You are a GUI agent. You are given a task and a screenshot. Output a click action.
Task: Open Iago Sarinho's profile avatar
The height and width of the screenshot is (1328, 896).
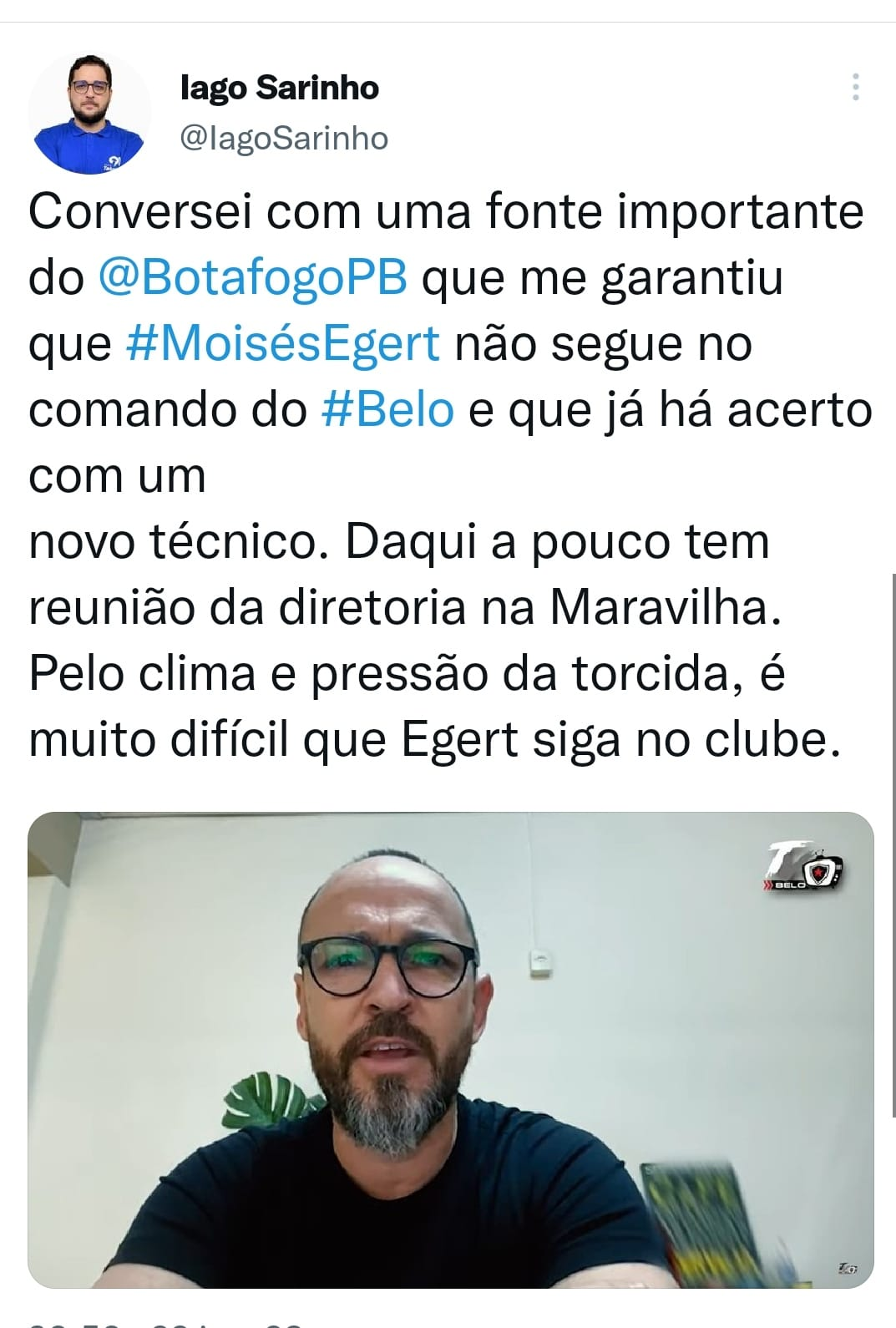[x=89, y=113]
